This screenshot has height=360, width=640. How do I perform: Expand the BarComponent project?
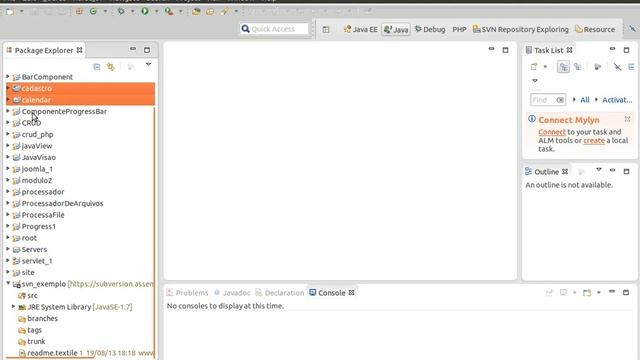pos(8,76)
